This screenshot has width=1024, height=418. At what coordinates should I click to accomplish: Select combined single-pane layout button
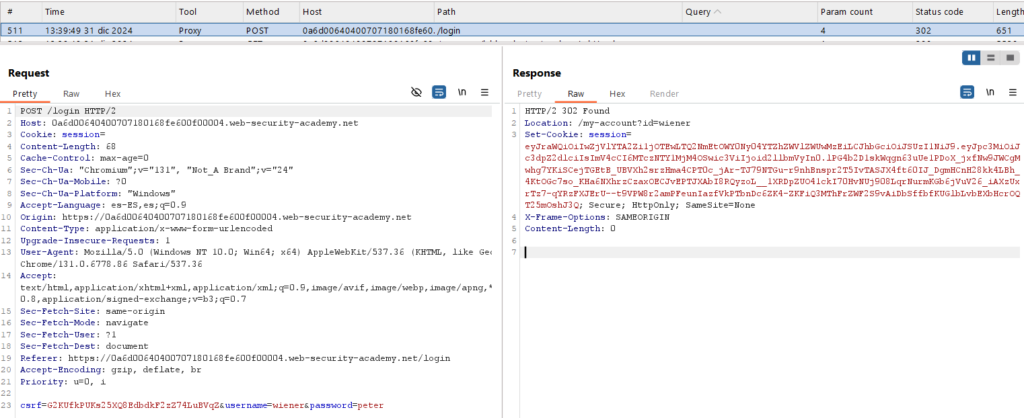coord(1010,57)
